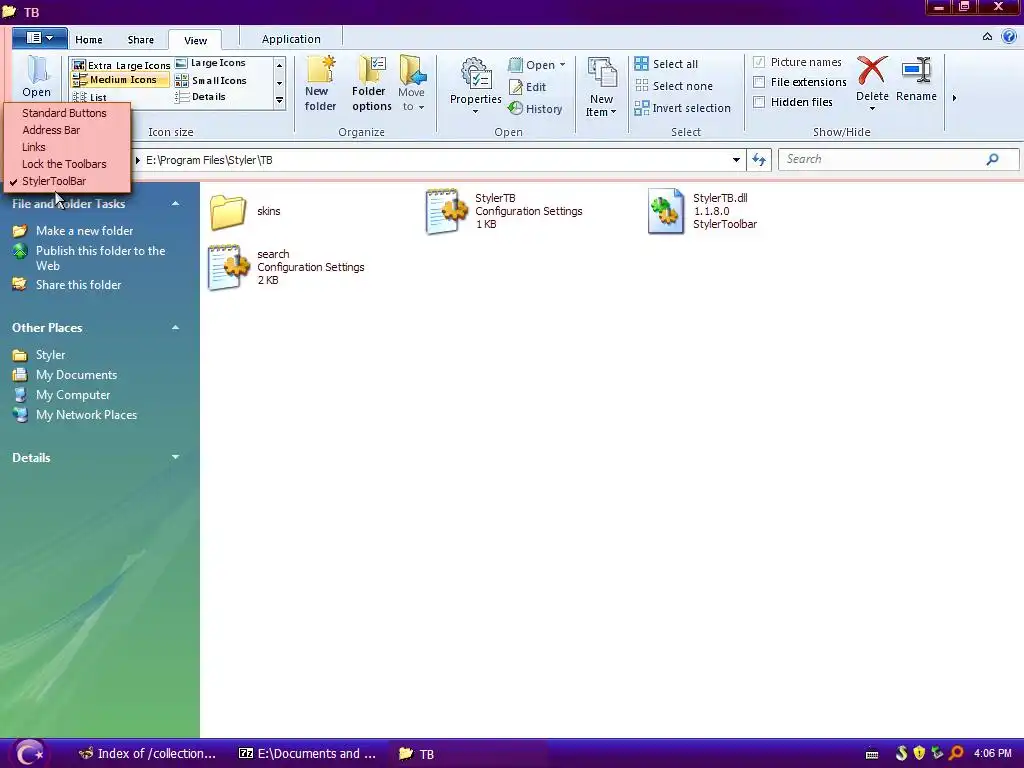Switch to Small Icons view
Image resolution: width=1024 pixels, height=768 pixels.
[x=210, y=80]
